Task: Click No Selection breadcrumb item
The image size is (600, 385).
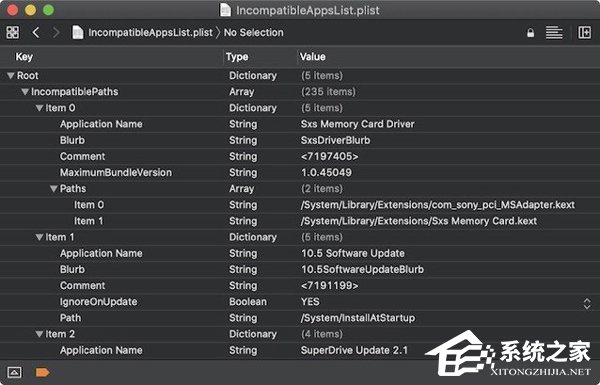Action: tap(254, 33)
